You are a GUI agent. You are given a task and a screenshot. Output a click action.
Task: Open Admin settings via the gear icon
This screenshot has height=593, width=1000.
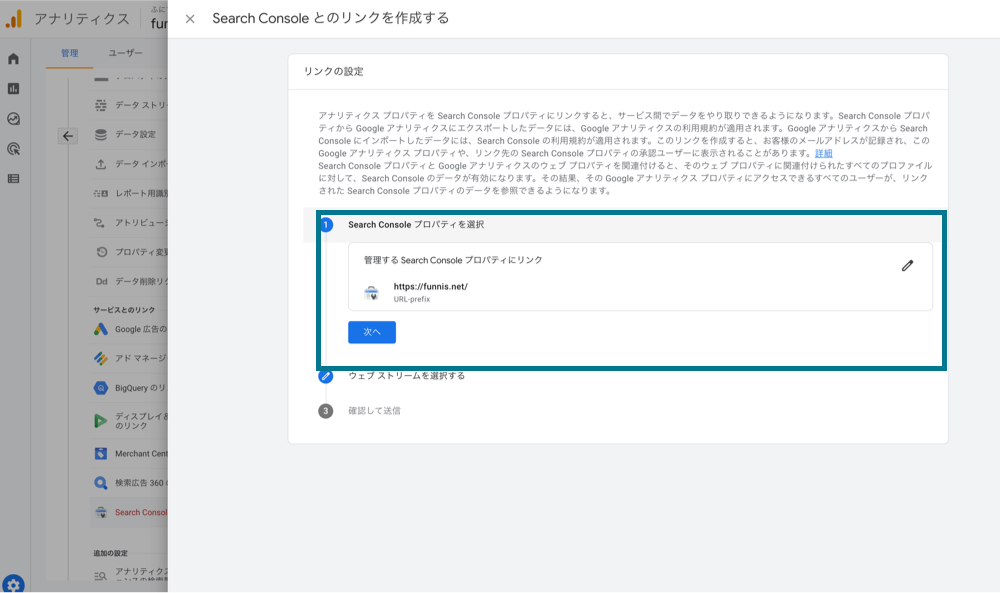point(13,584)
